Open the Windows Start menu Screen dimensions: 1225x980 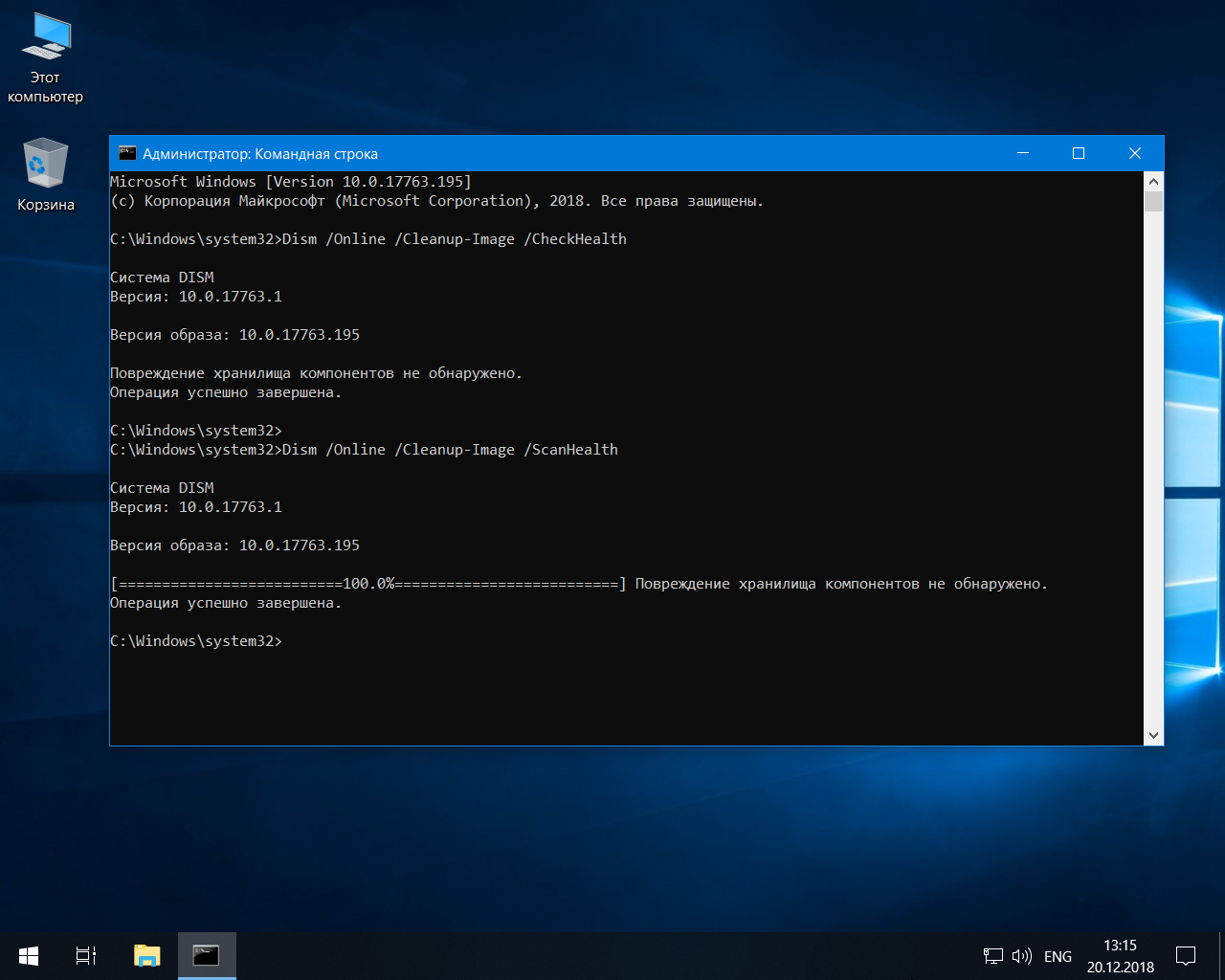(29, 955)
